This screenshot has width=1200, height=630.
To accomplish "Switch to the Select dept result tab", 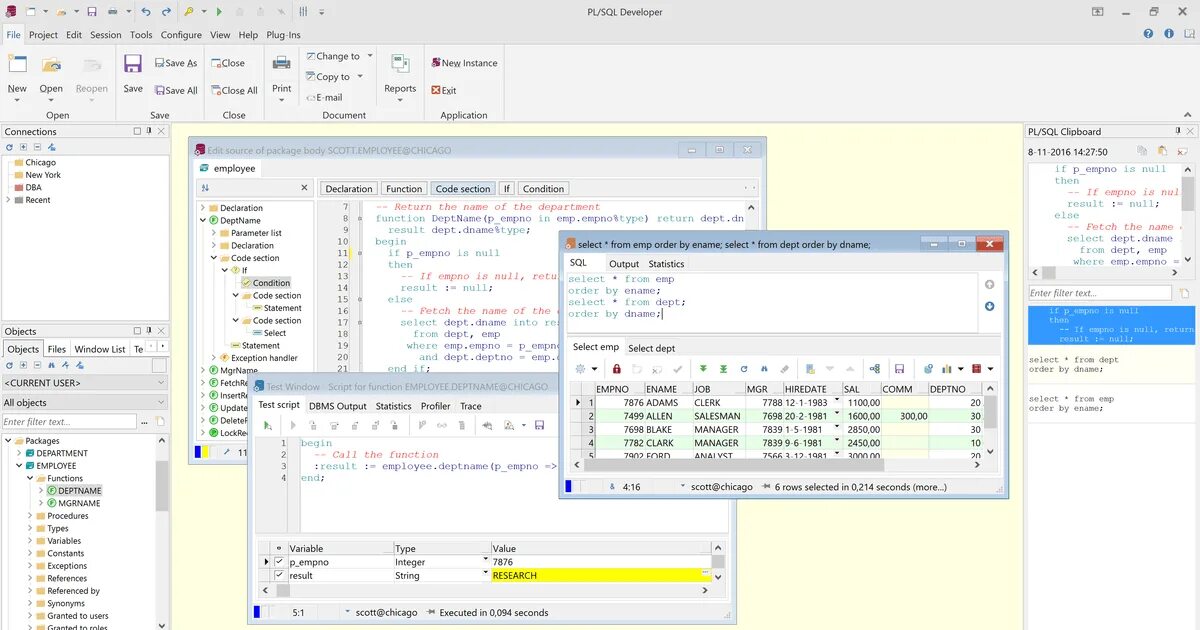I will 651,348.
